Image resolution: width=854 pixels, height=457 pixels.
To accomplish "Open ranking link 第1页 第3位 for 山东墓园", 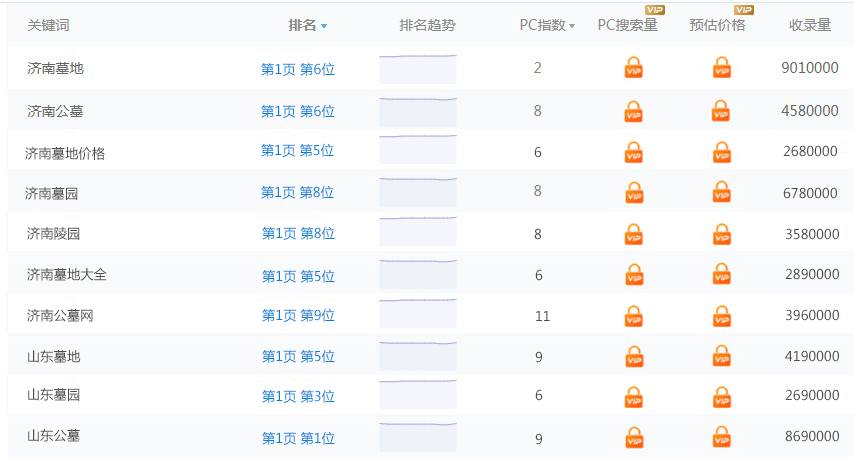I will [298, 396].
